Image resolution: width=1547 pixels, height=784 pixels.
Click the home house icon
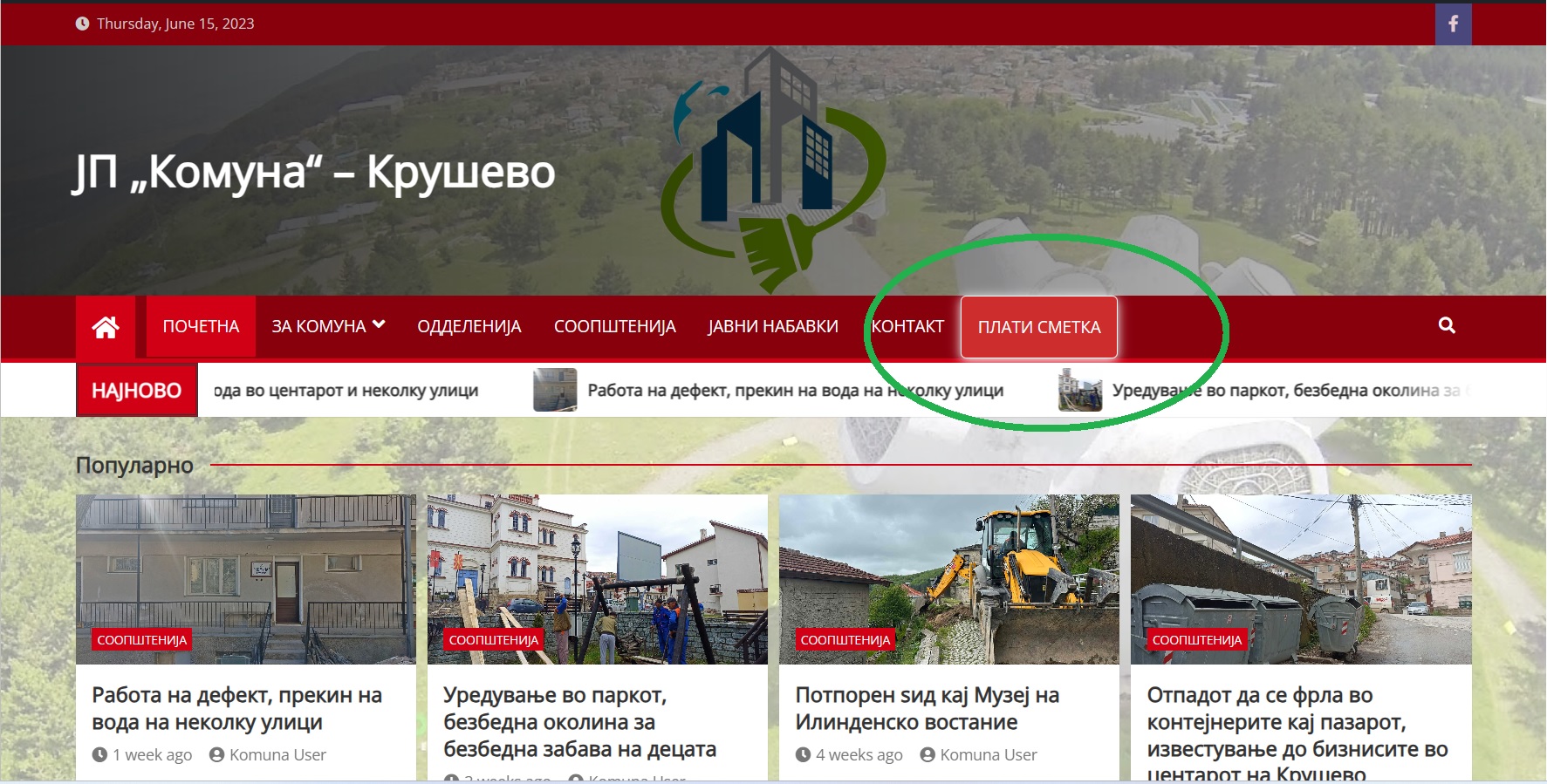click(106, 327)
